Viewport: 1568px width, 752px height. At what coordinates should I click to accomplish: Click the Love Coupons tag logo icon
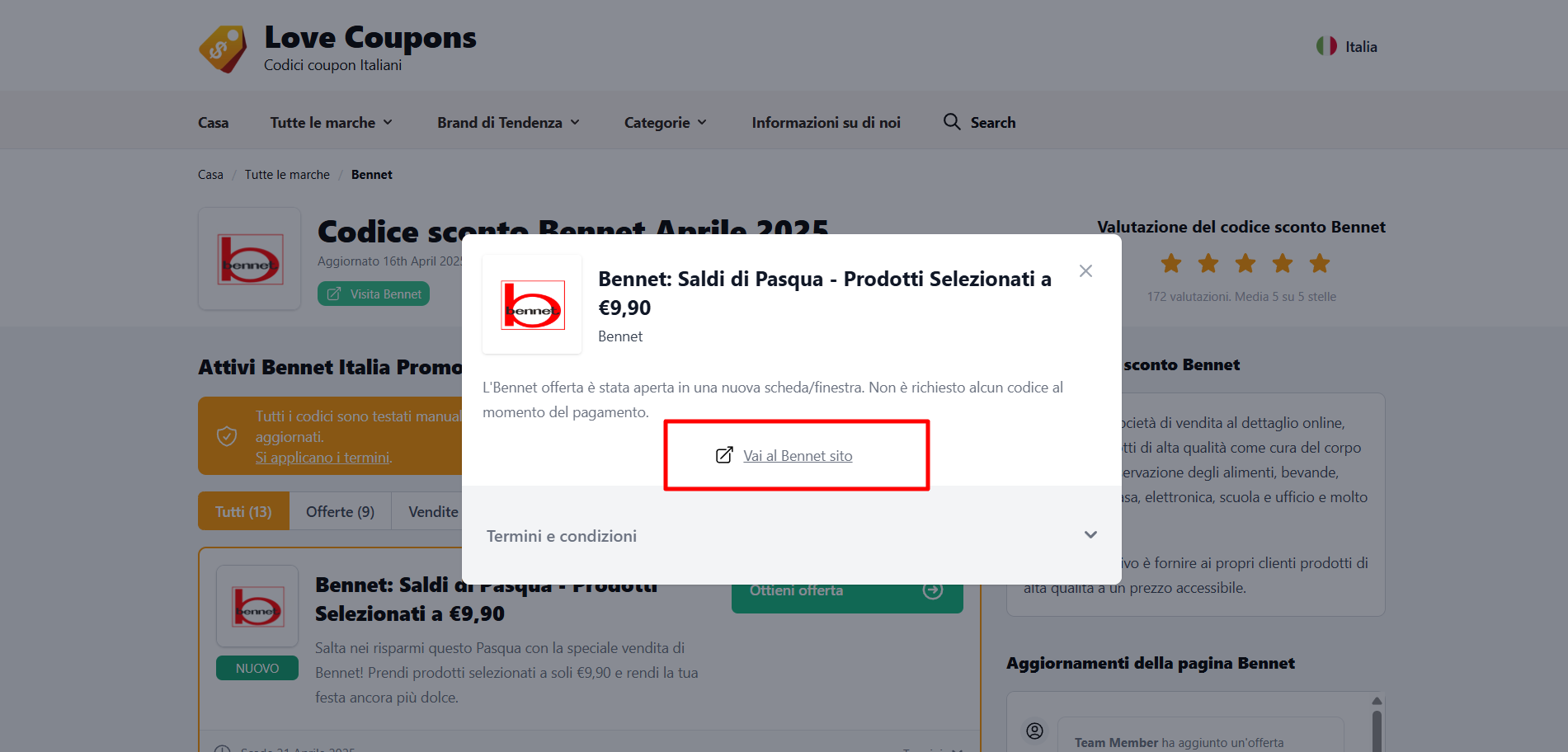click(x=223, y=49)
